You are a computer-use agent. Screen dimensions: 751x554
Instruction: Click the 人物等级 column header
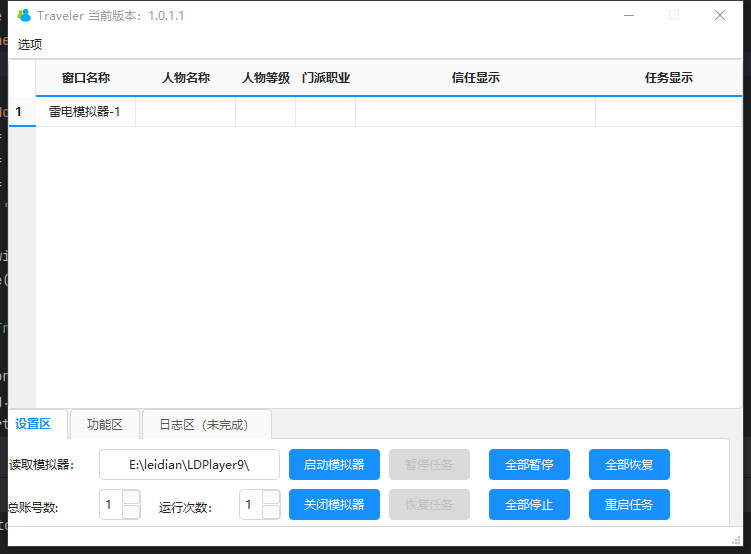tap(266, 78)
